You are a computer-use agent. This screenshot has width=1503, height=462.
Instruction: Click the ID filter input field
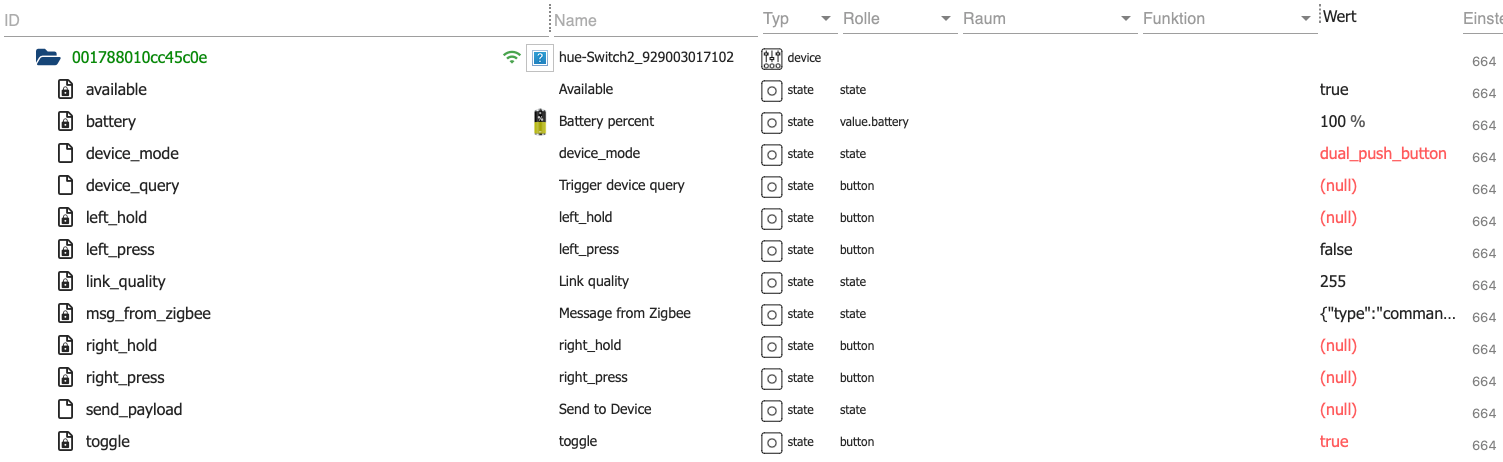(x=270, y=19)
